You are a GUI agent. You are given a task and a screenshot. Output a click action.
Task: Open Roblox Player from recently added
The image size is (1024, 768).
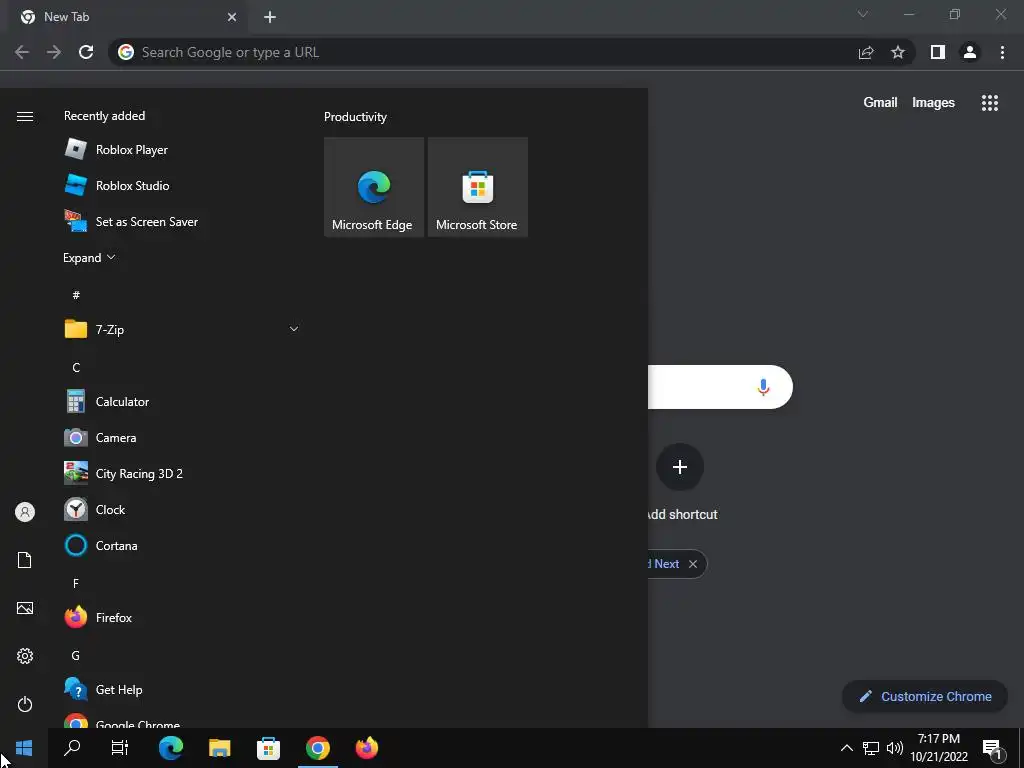click(x=182, y=150)
